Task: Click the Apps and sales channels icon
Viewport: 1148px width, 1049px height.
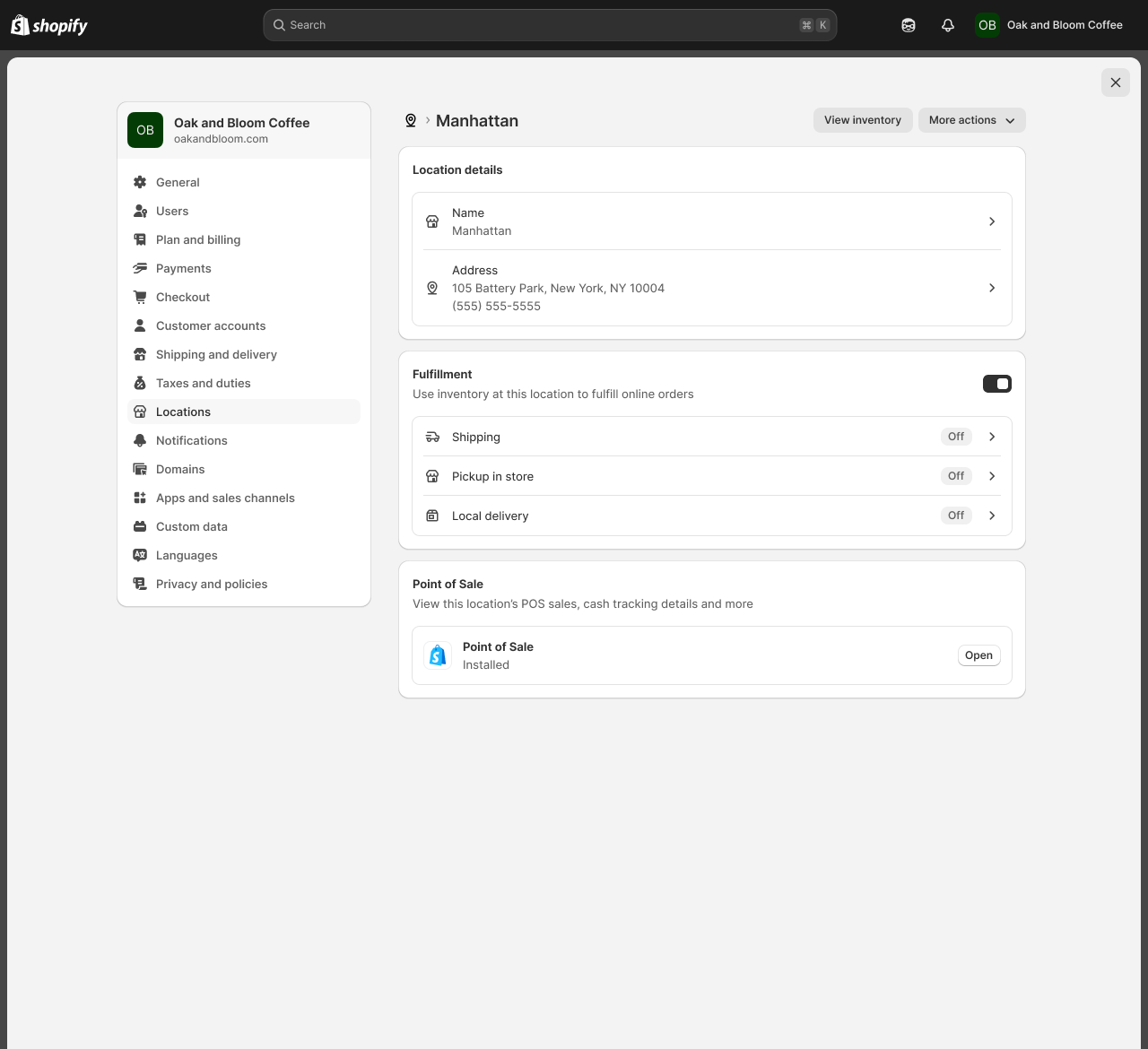Action: [x=140, y=498]
